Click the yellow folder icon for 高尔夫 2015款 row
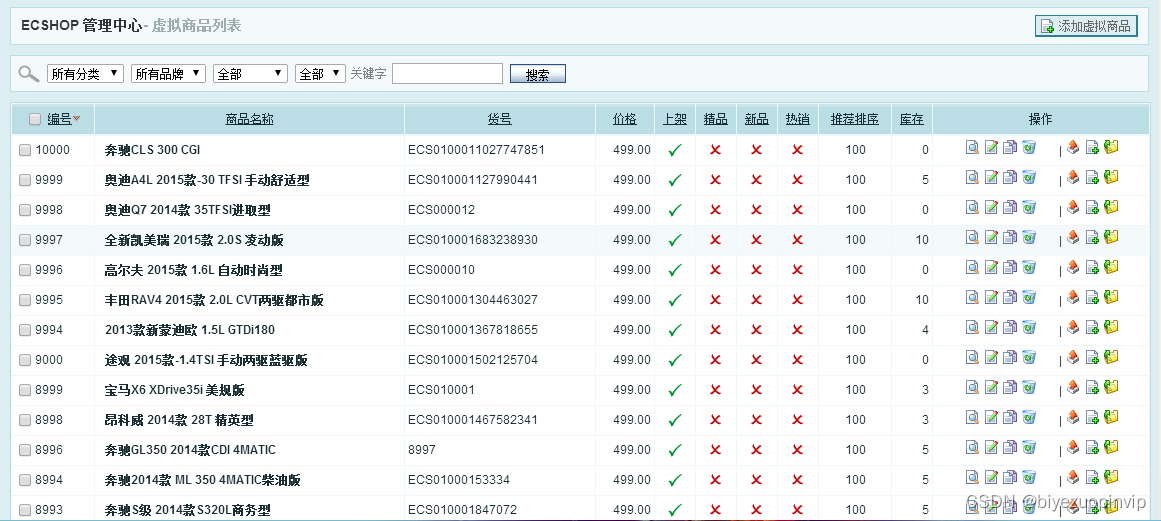 tap(1111, 267)
